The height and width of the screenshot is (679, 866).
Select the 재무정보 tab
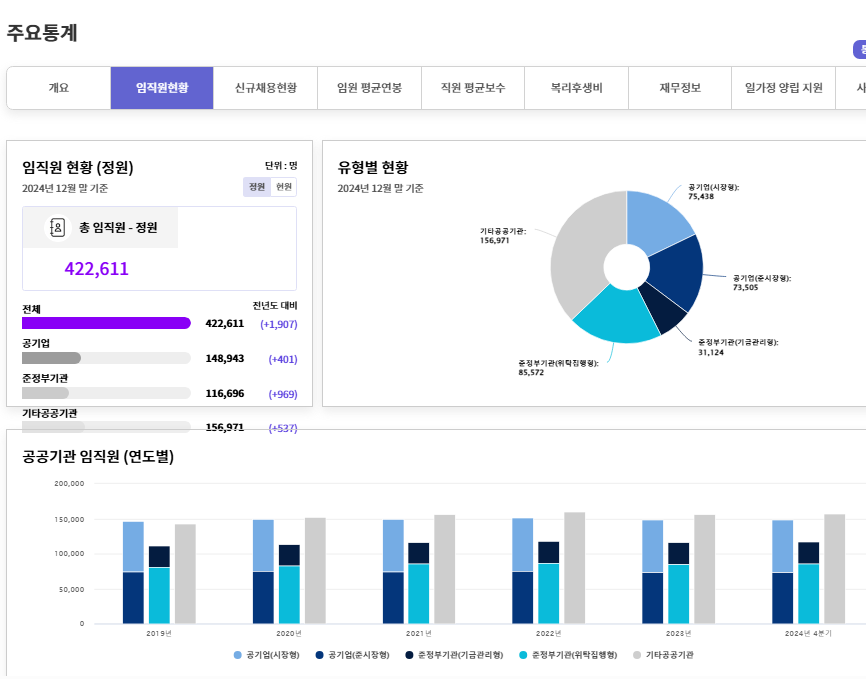point(678,87)
